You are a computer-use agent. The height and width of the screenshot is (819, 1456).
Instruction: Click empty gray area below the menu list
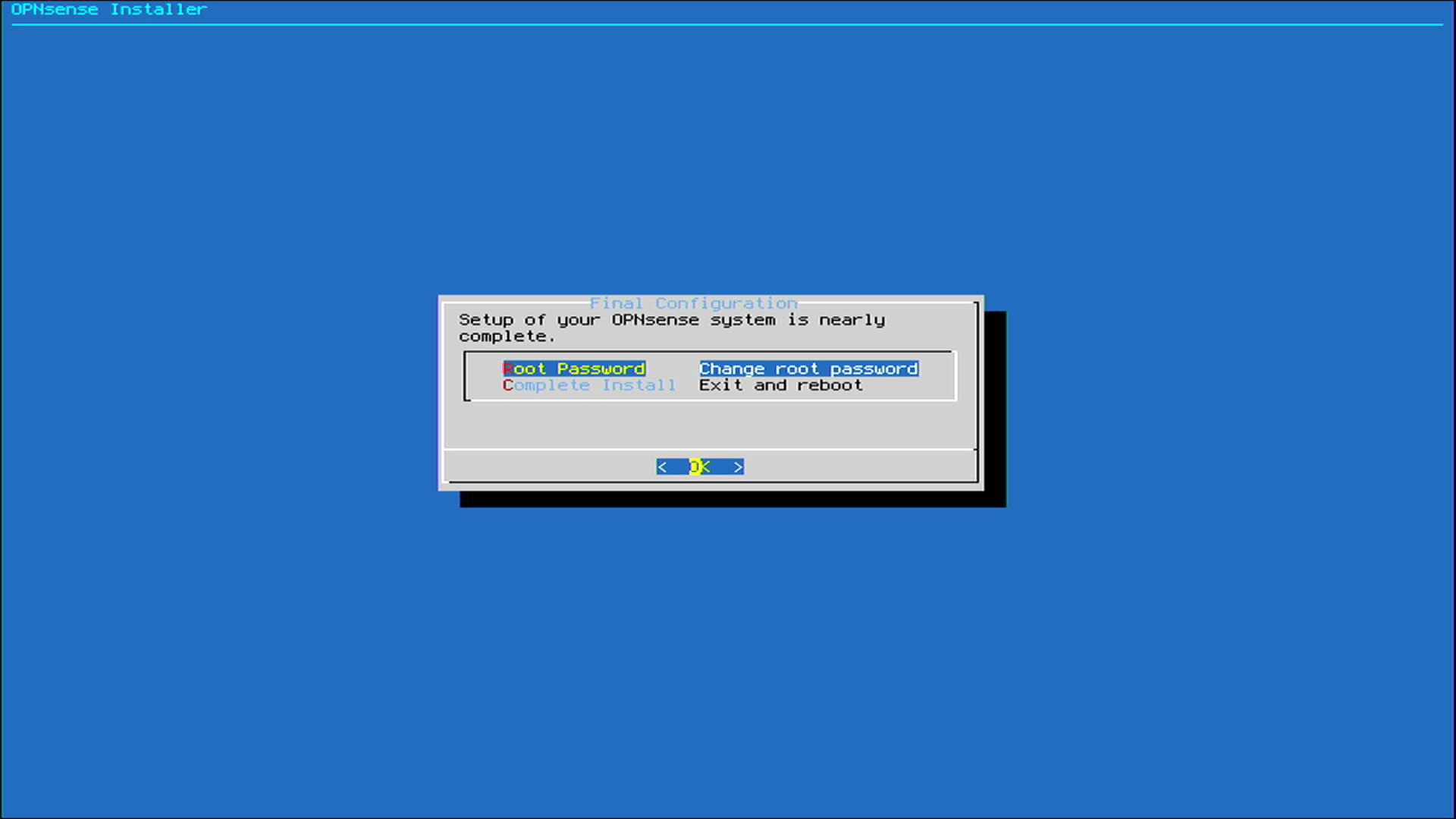[709, 425]
